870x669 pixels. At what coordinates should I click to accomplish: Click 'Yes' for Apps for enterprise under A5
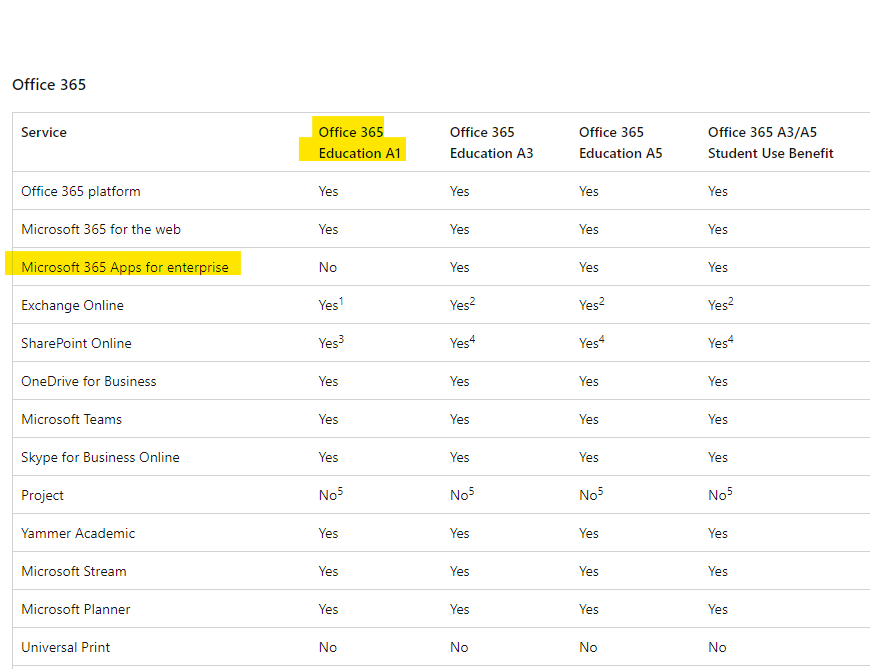pos(589,267)
